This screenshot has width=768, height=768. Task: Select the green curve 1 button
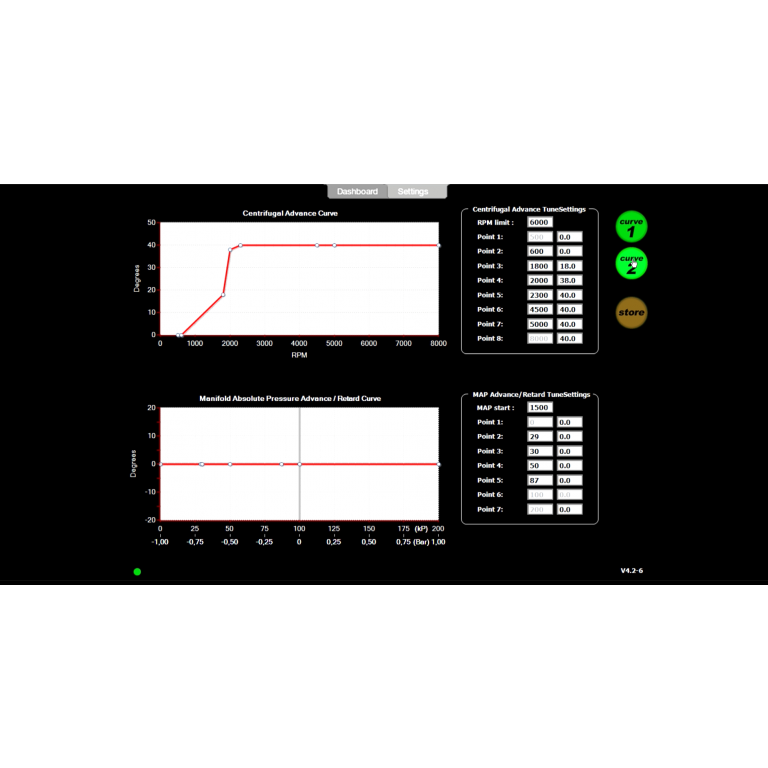click(x=631, y=227)
